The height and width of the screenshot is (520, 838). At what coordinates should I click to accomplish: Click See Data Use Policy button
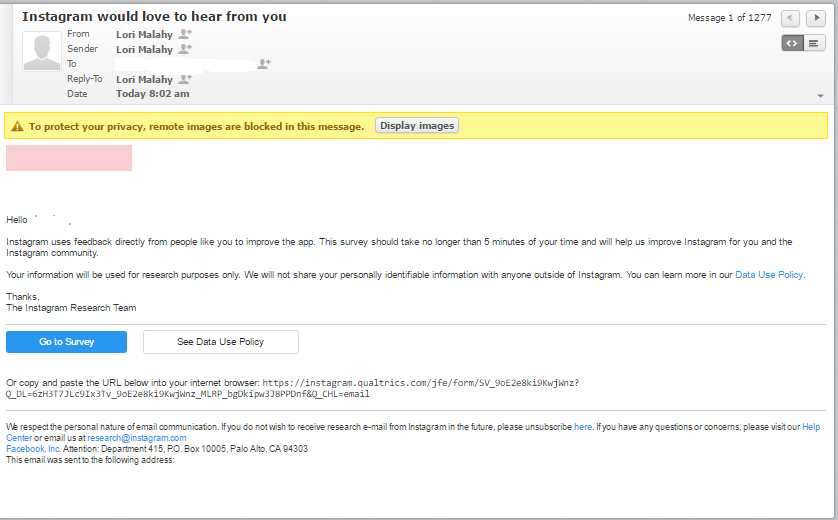coord(220,342)
